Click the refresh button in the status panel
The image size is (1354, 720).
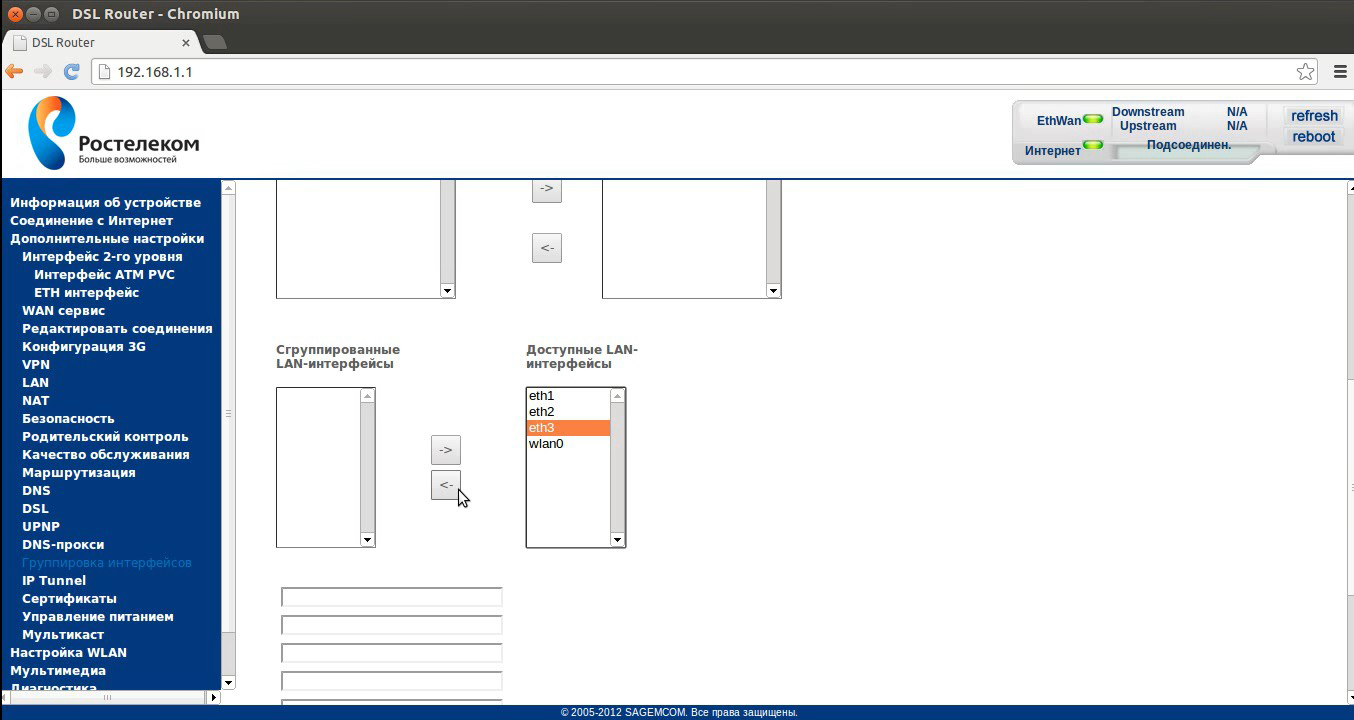1314,115
